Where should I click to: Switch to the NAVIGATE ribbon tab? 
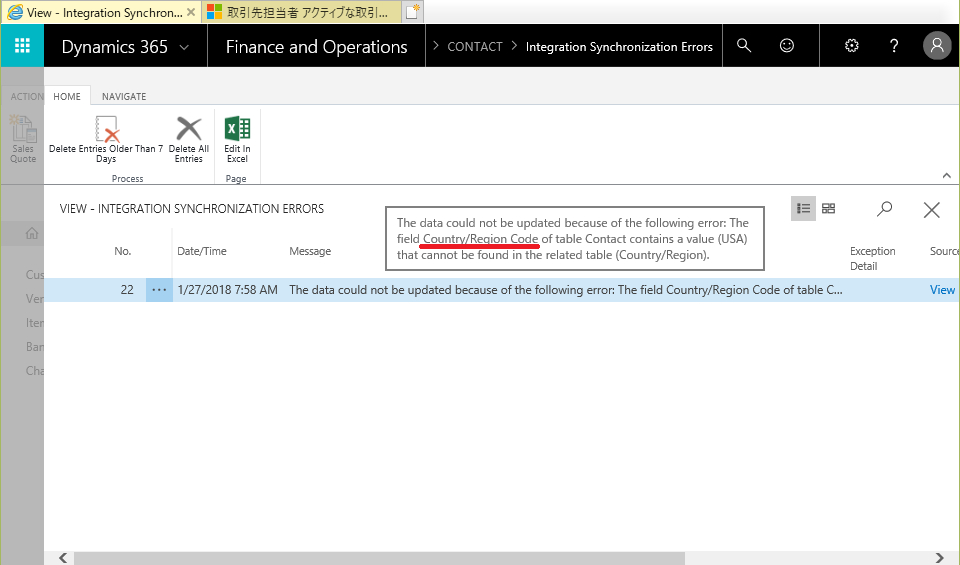[124, 96]
